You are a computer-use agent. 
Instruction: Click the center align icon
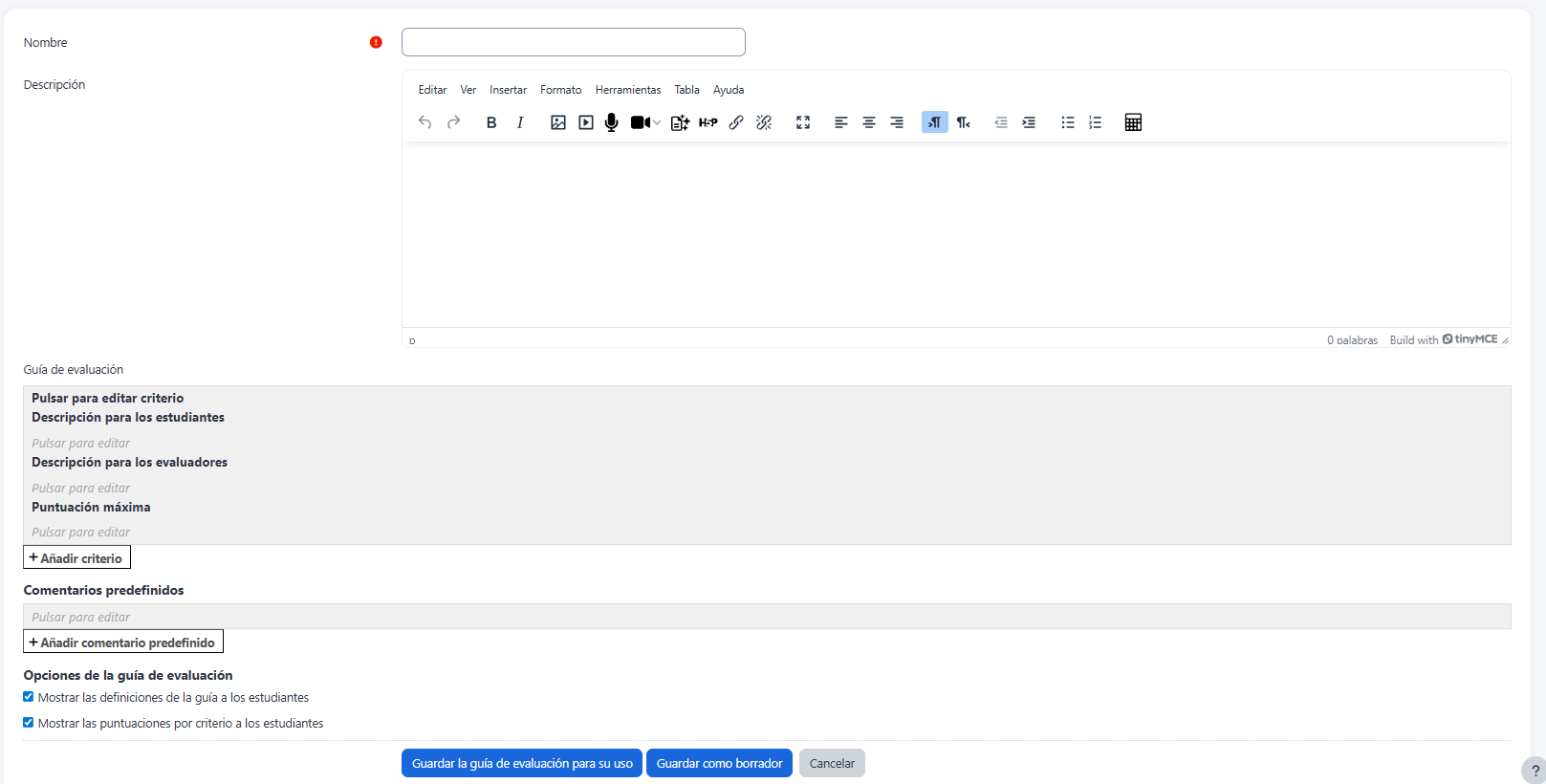(x=869, y=122)
